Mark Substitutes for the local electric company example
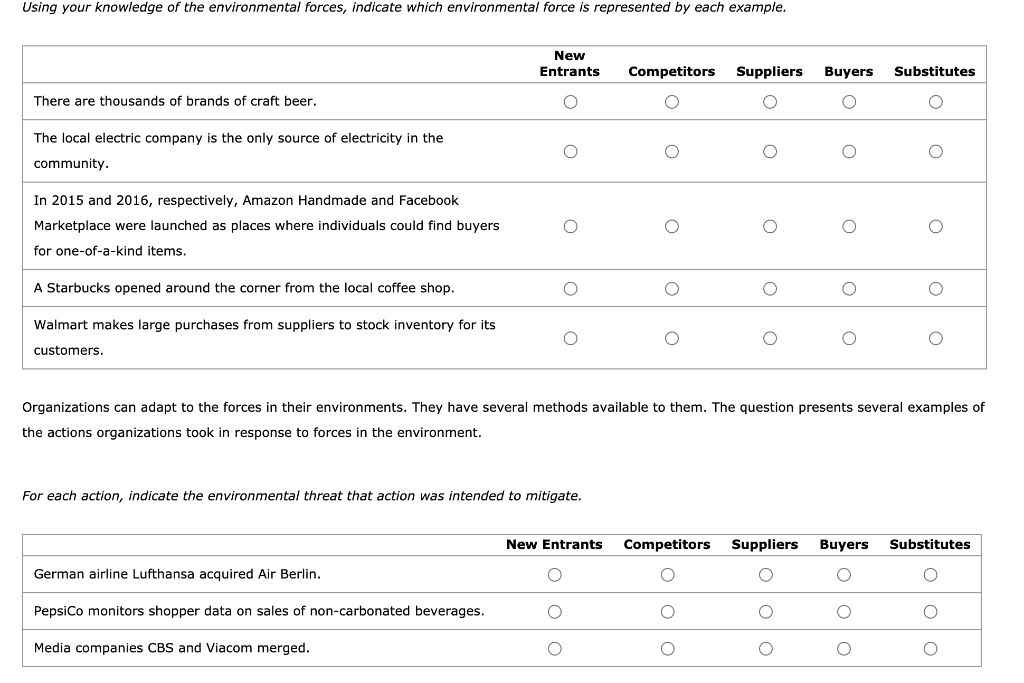This screenshot has width=1024, height=683. [x=935, y=151]
